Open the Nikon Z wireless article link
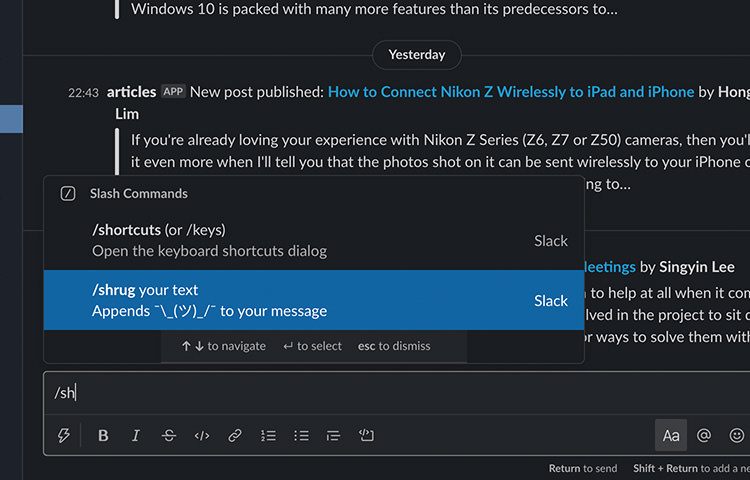 tap(511, 92)
